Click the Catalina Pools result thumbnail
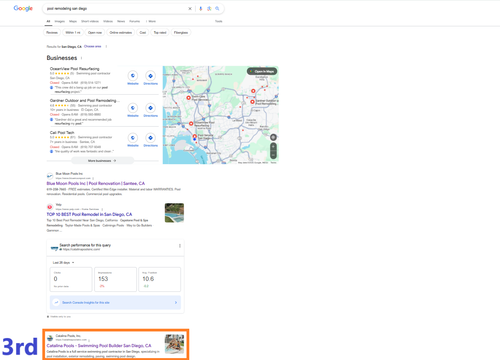500x360 pixels. (x=174, y=344)
